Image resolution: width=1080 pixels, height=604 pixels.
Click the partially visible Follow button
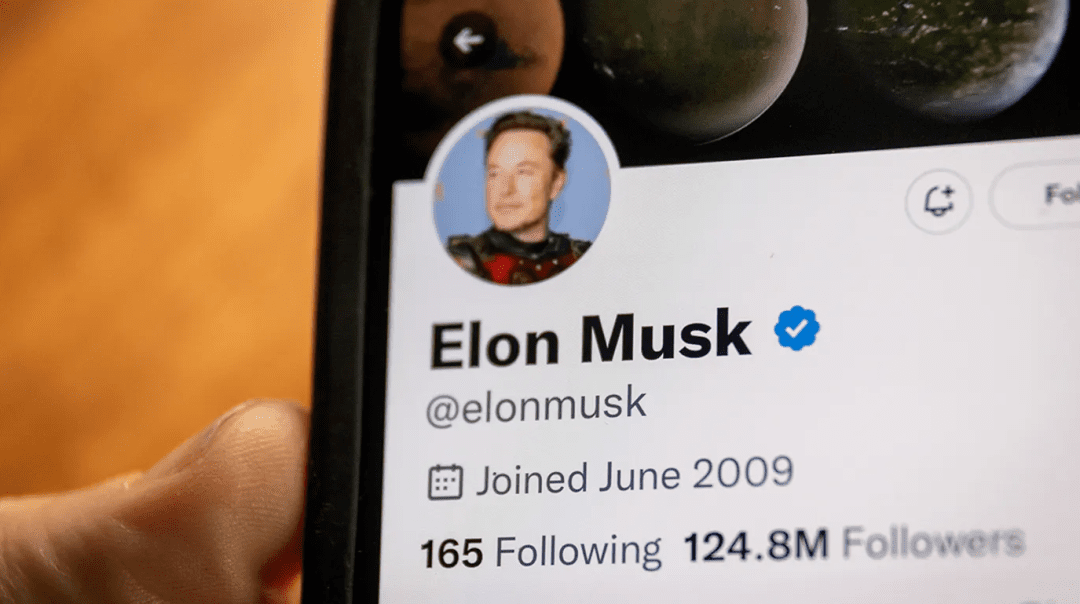pyautogui.click(x=1037, y=195)
